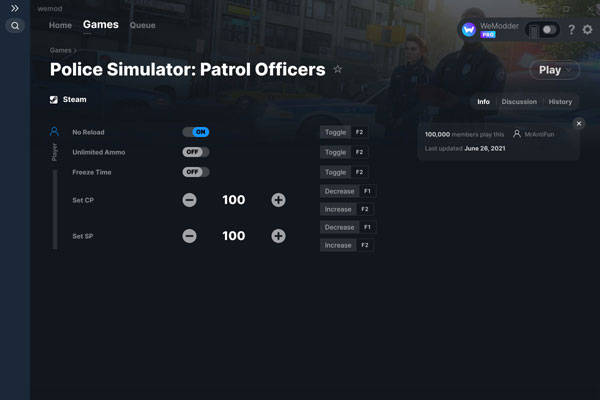Switch to the Info tab
The height and width of the screenshot is (400, 600).
coord(483,102)
